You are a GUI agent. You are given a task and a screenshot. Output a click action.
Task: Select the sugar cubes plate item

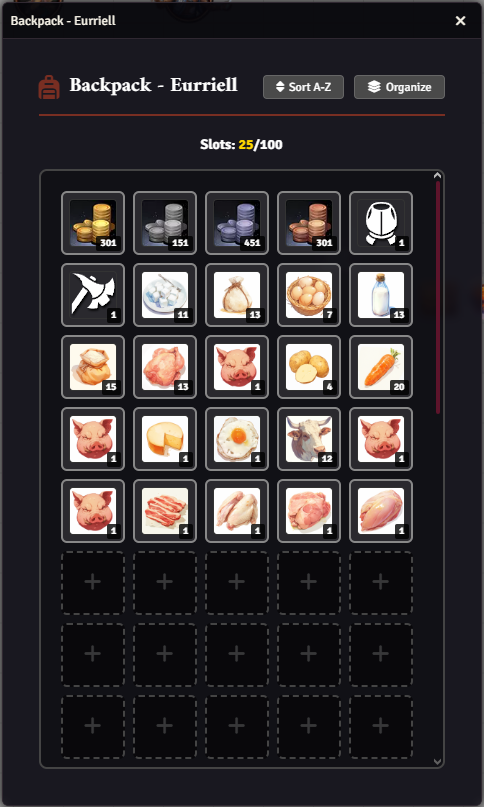coord(165,295)
